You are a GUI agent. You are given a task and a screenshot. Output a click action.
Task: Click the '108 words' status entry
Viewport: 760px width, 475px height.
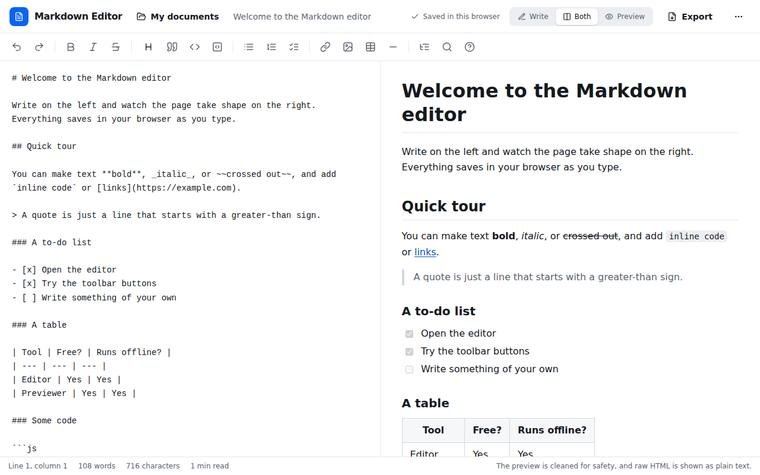point(96,466)
